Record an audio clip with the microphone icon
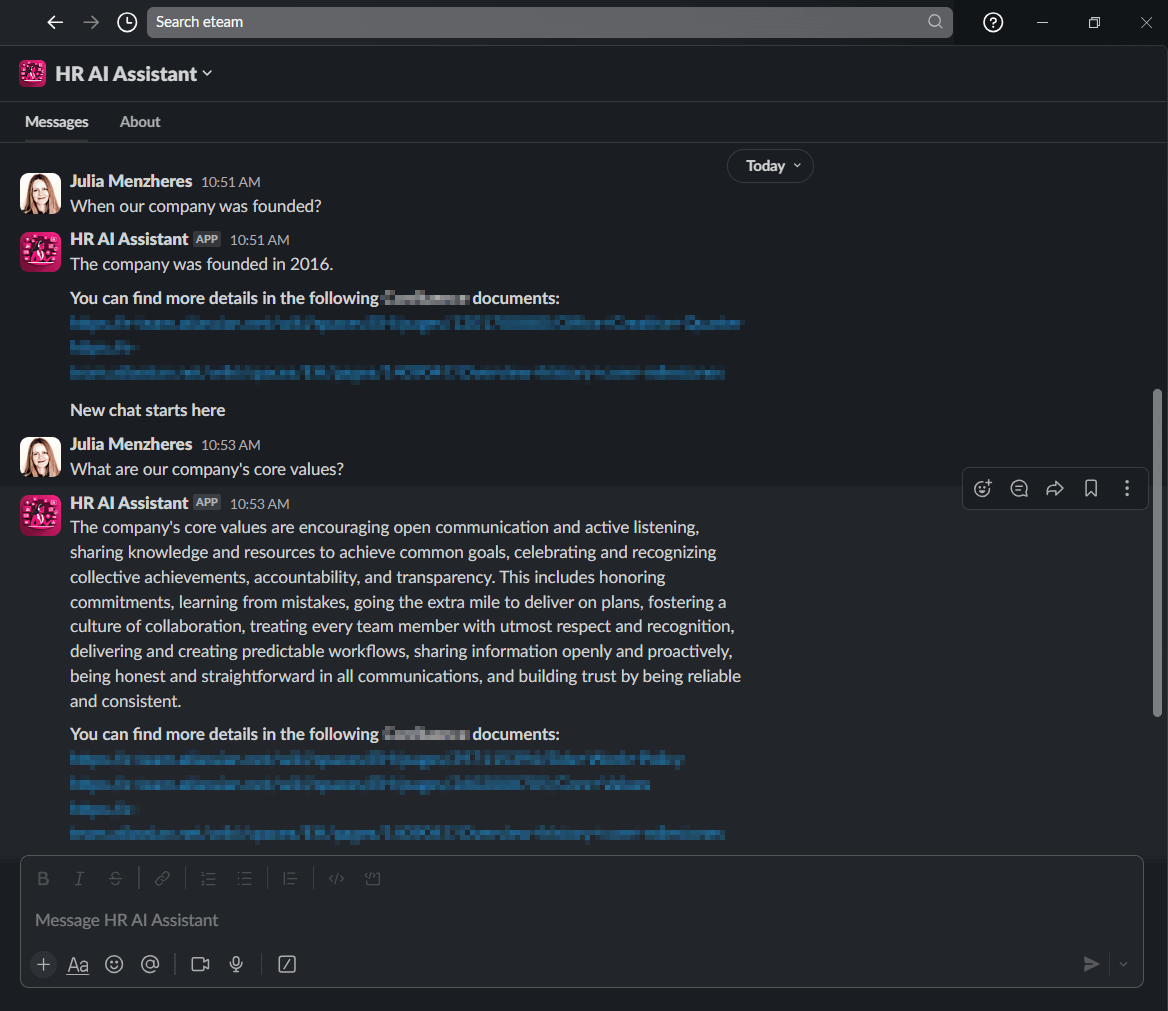This screenshot has width=1168, height=1011. point(235,964)
